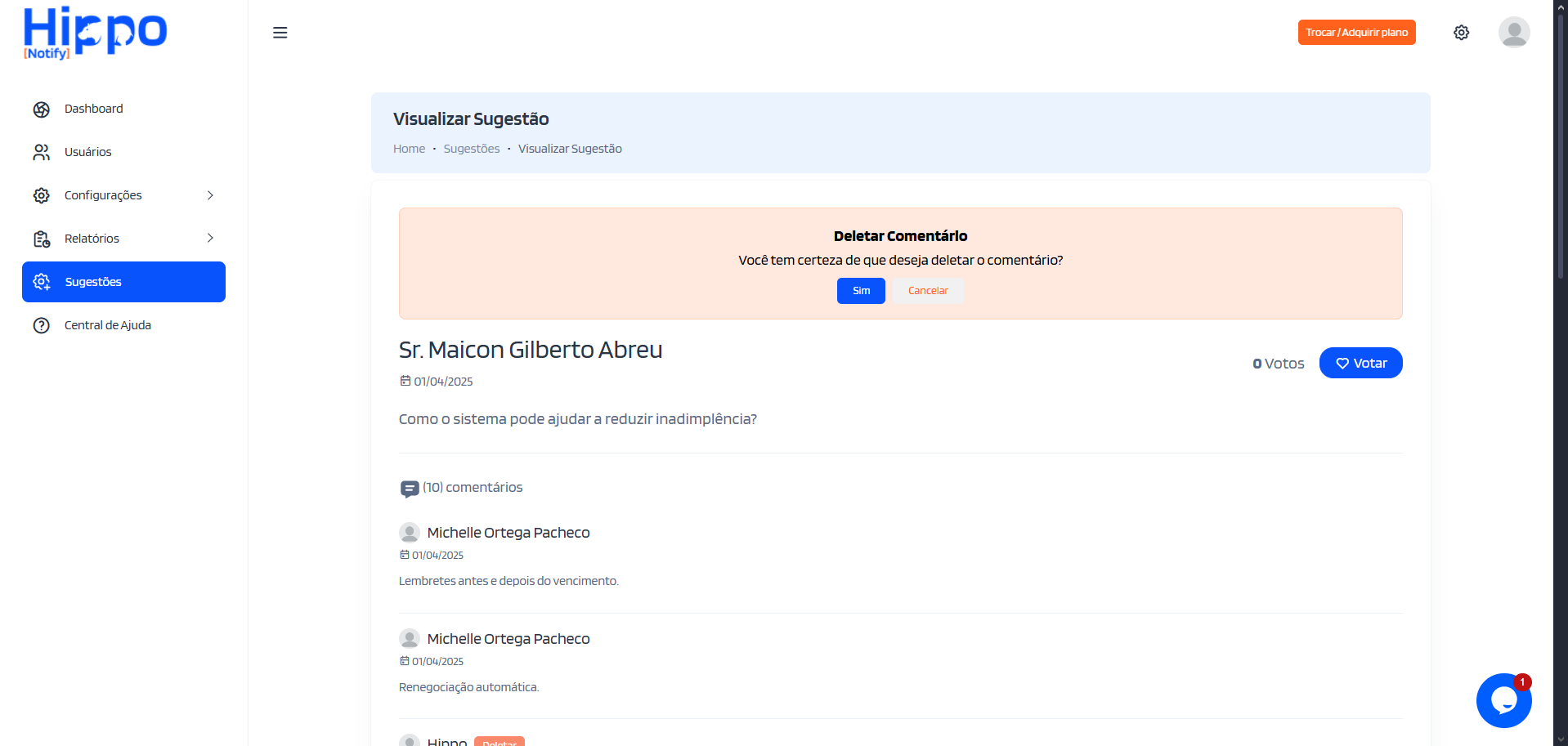
Task: Click the hamburger menu icon
Action: click(x=280, y=33)
